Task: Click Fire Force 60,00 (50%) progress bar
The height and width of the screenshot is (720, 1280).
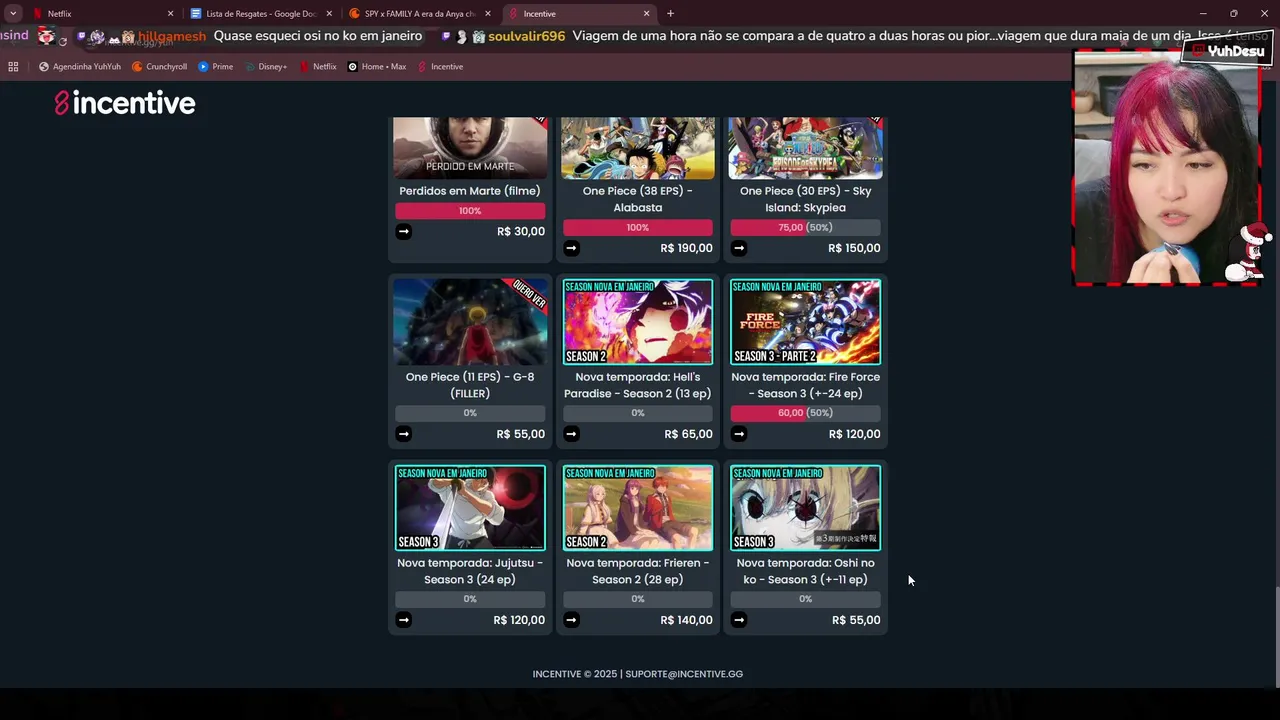Action: [806, 413]
